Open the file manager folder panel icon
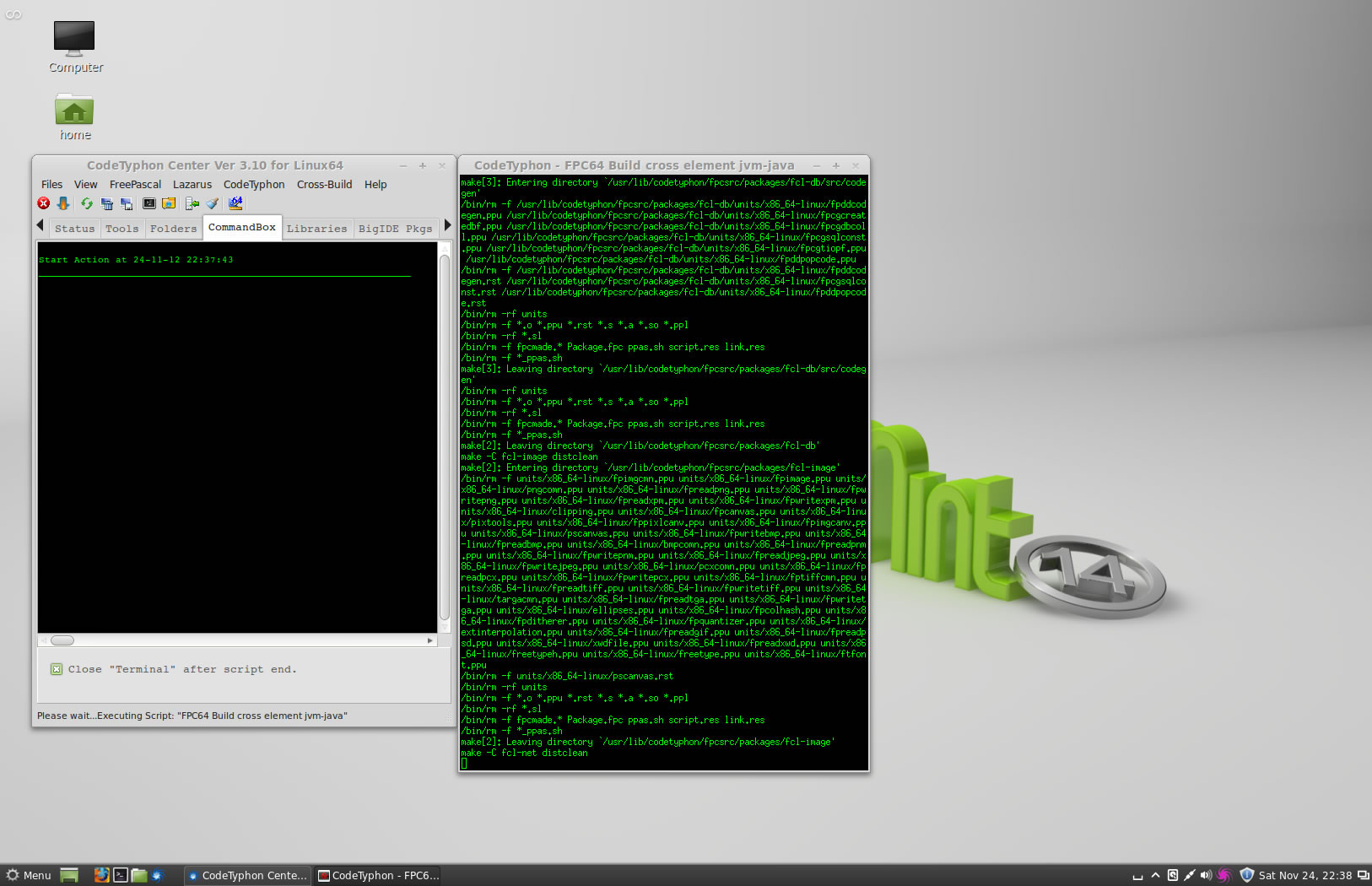This screenshot has height=886, width=1372. (139, 875)
